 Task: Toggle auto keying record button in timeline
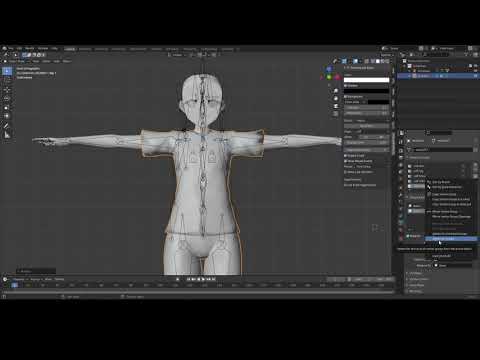coord(177,279)
